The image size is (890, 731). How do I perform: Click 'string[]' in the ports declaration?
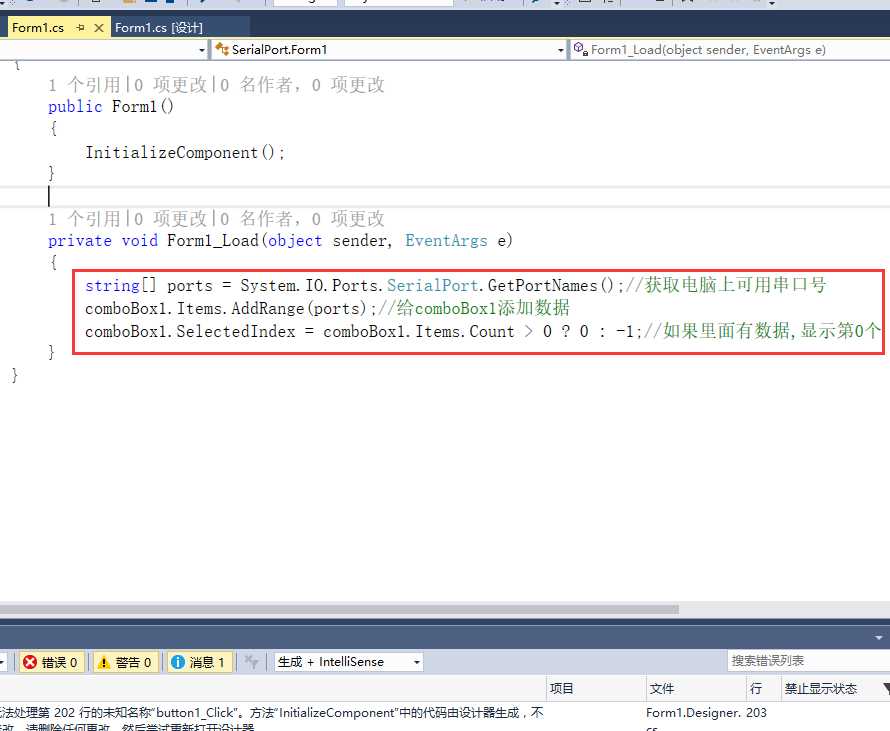[120, 285]
